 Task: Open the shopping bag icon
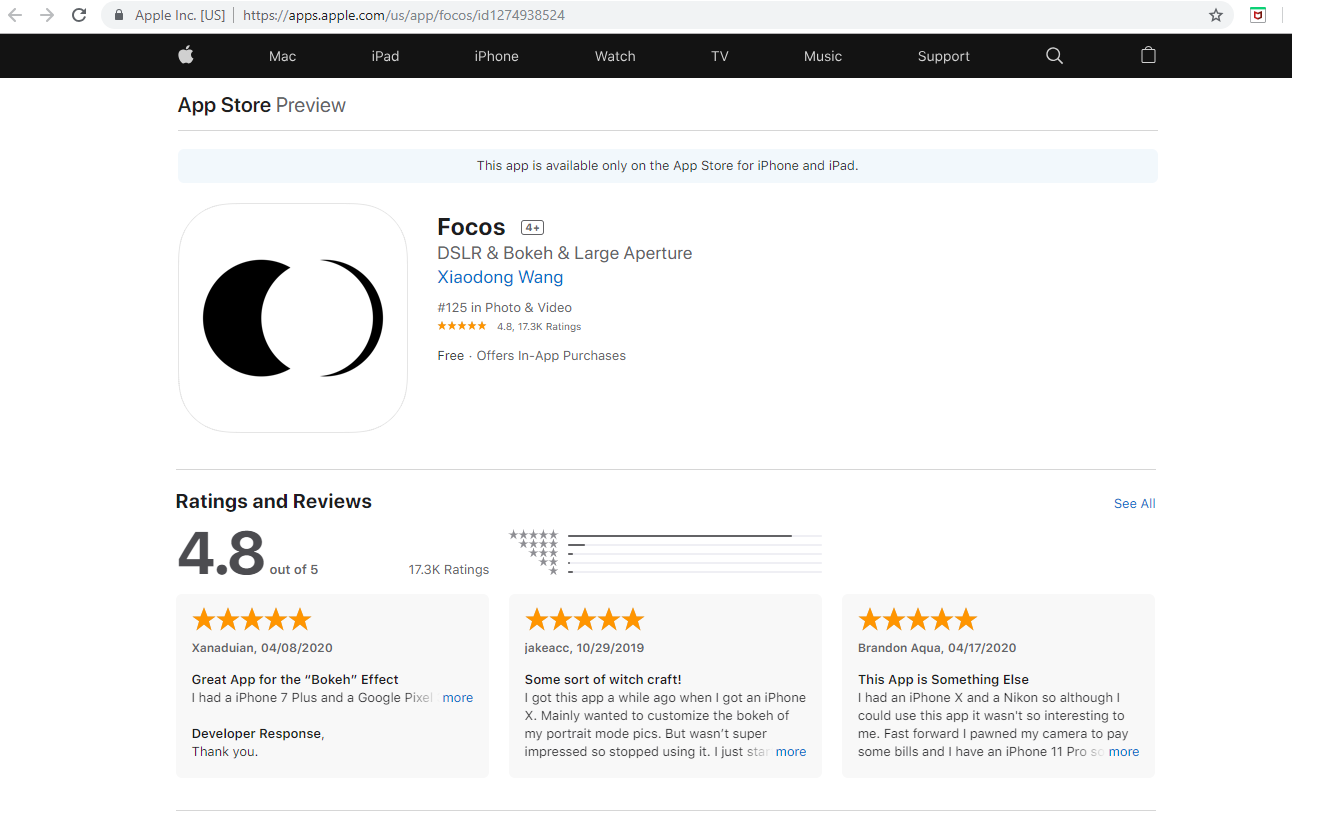tap(1148, 55)
